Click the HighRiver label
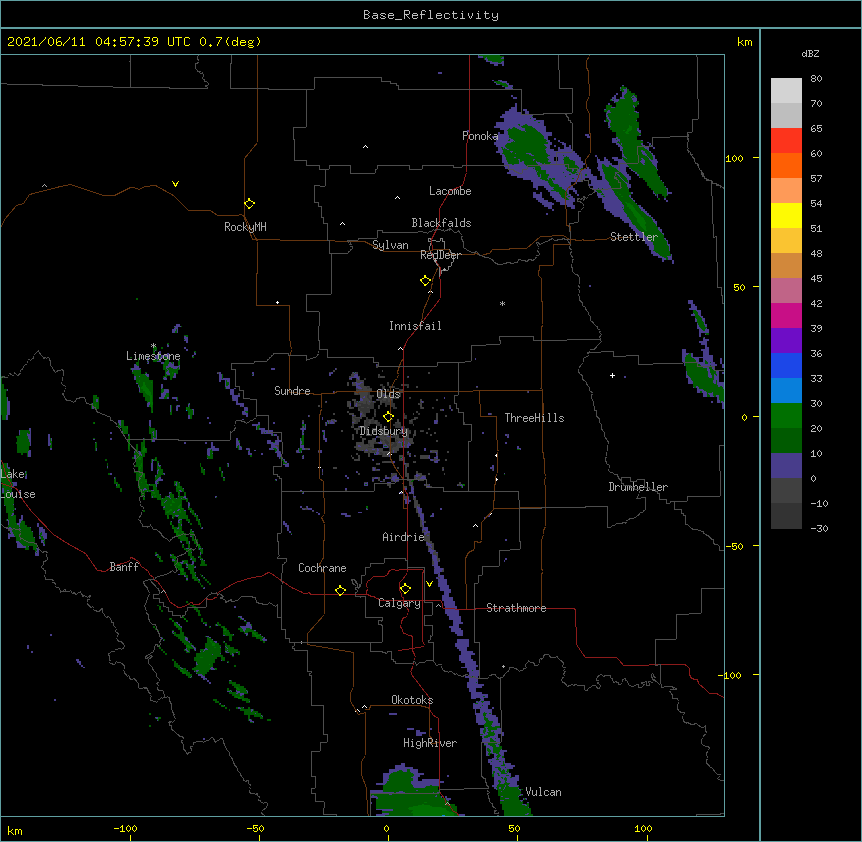This screenshot has height=842, width=862. pyautogui.click(x=430, y=743)
